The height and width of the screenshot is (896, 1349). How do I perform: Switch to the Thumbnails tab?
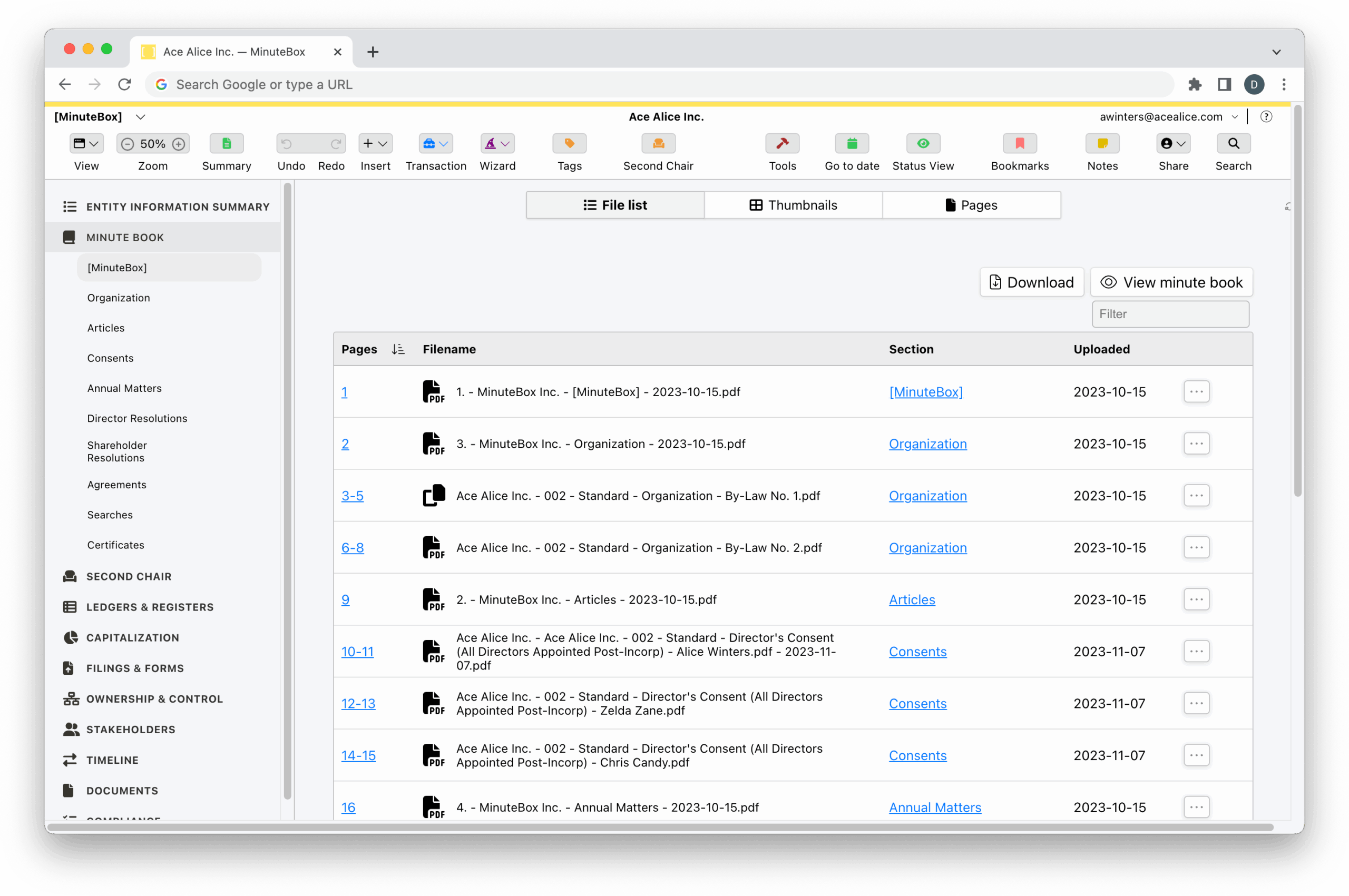793,205
